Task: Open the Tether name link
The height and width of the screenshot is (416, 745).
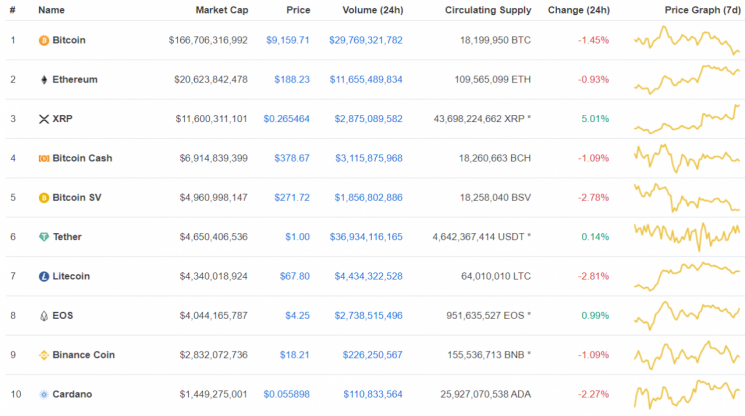Action: pos(67,237)
